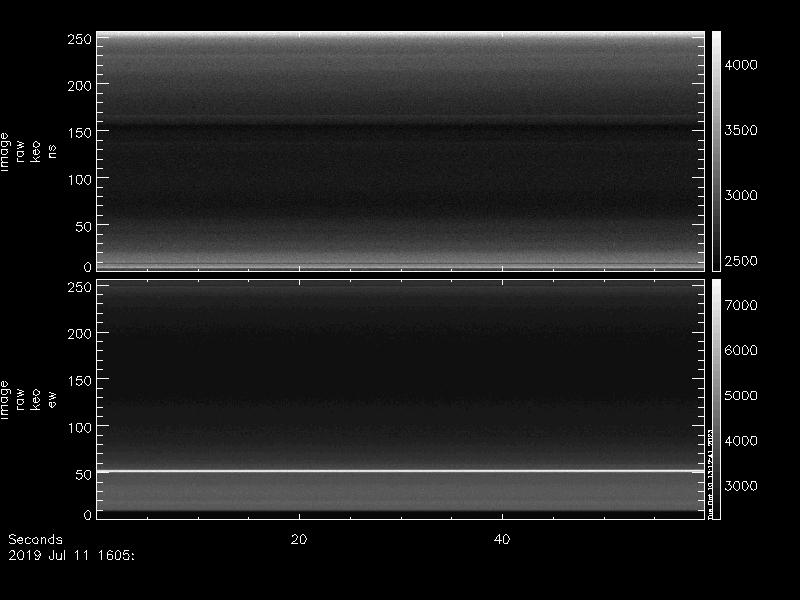Click the '100' tick label of ns panel
The image size is (800, 600).
(x=80, y=180)
